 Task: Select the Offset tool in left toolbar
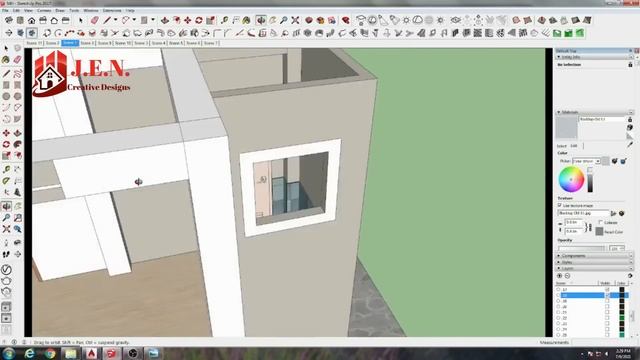[x=18, y=156]
